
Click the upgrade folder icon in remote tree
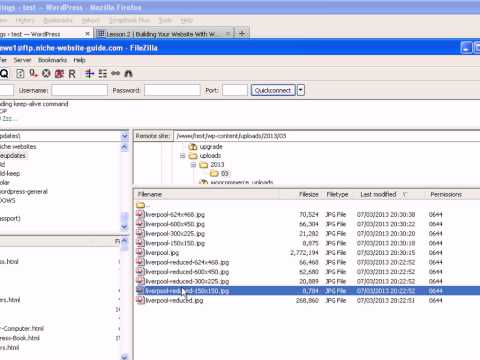pos(193,147)
